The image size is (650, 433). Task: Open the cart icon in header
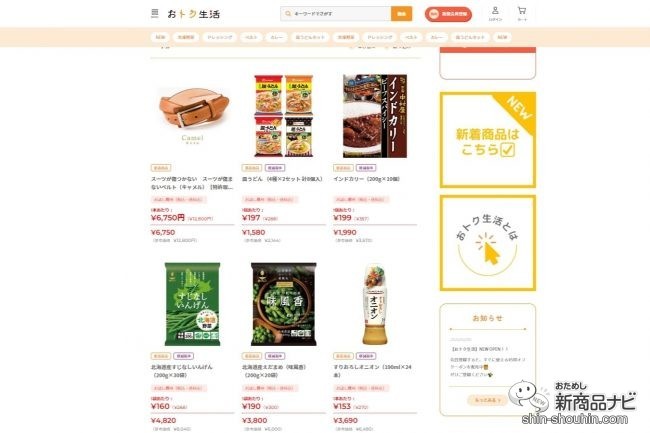pos(522,11)
